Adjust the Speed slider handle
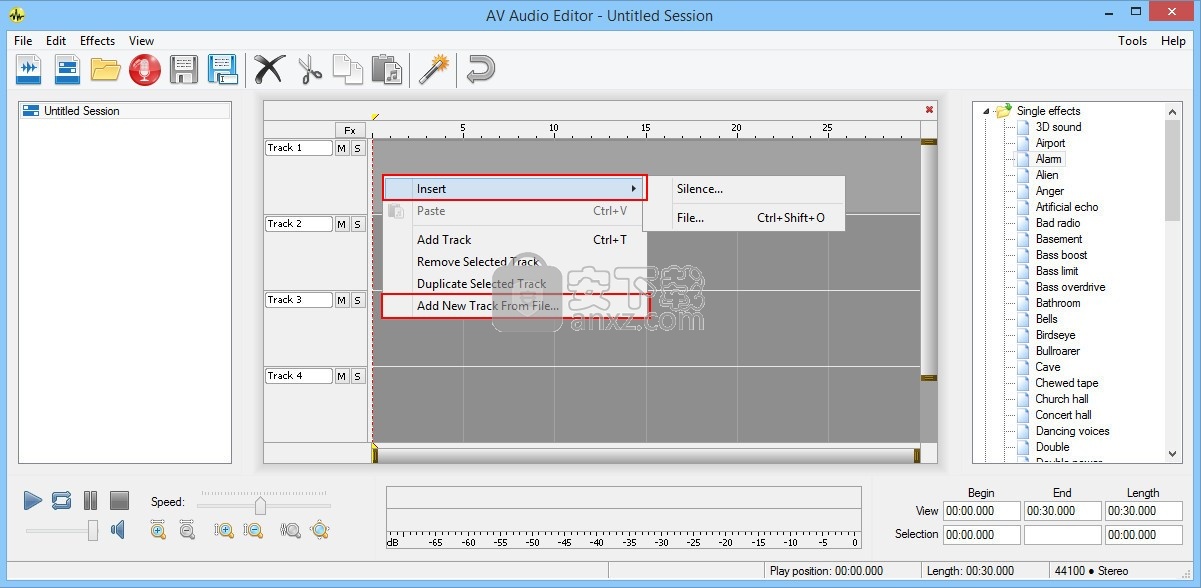The width and height of the screenshot is (1201, 588). click(x=261, y=505)
